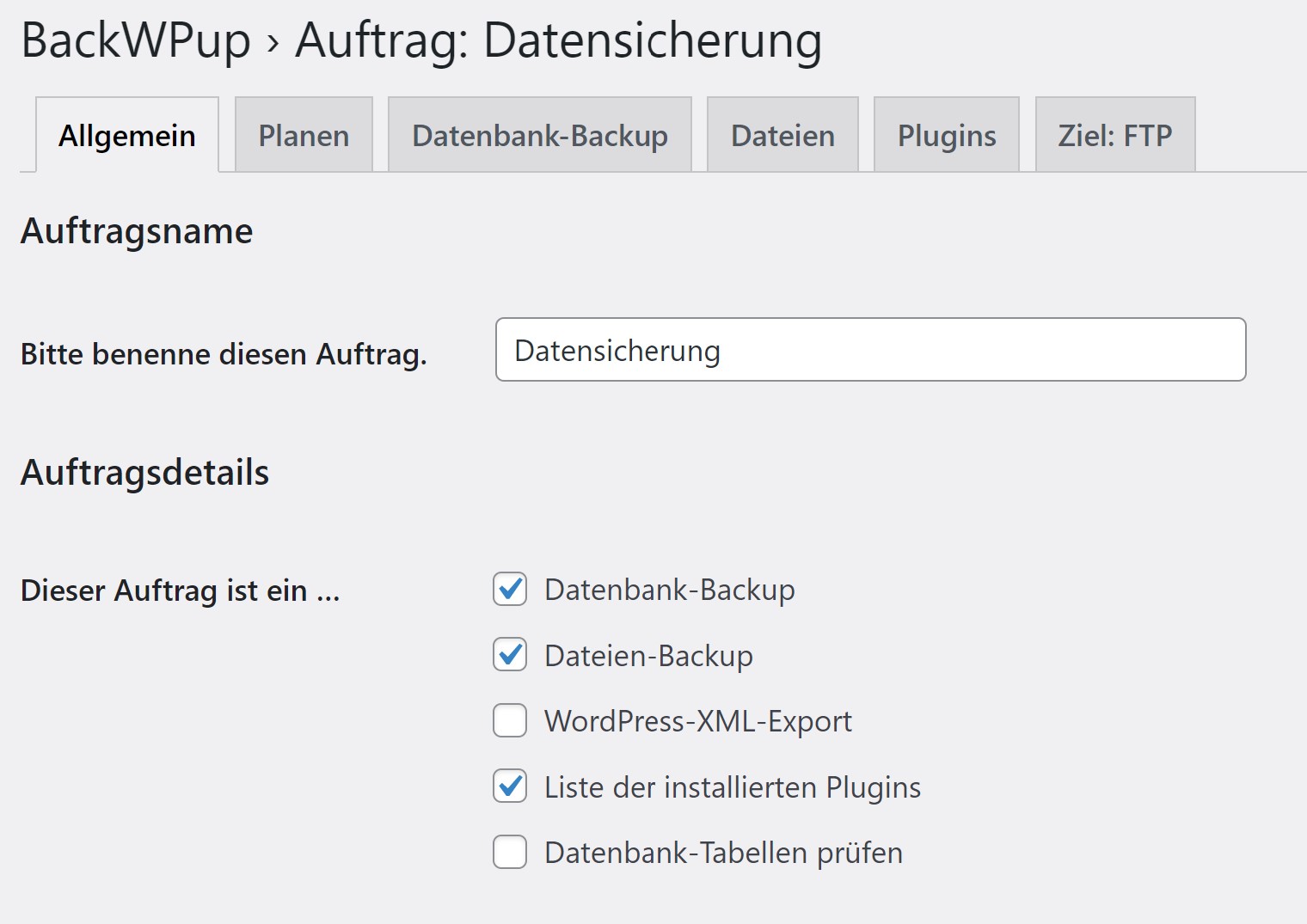Click the page title 'BackWPup › Auftrag: Datensicherung'
This screenshot has height=924, width=1307.
tap(421, 40)
